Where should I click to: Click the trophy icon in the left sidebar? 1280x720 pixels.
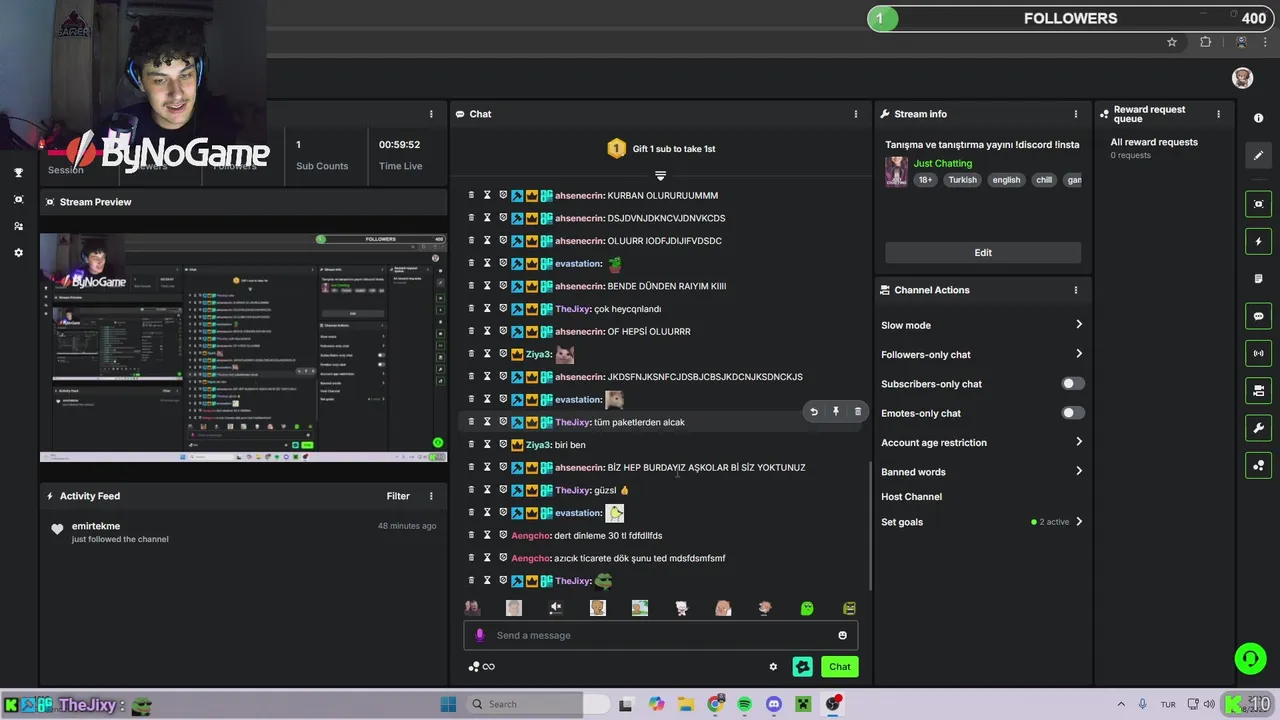click(18, 173)
